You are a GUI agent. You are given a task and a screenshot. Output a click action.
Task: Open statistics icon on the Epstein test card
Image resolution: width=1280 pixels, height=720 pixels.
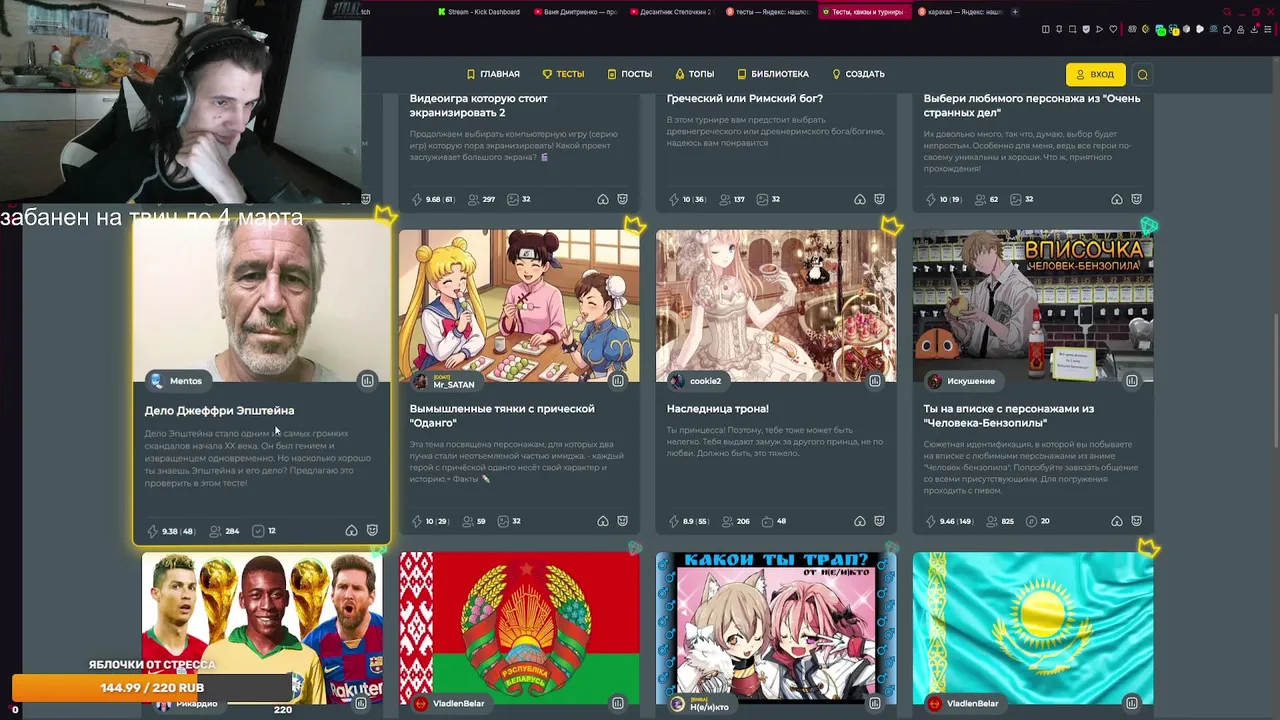tap(367, 381)
